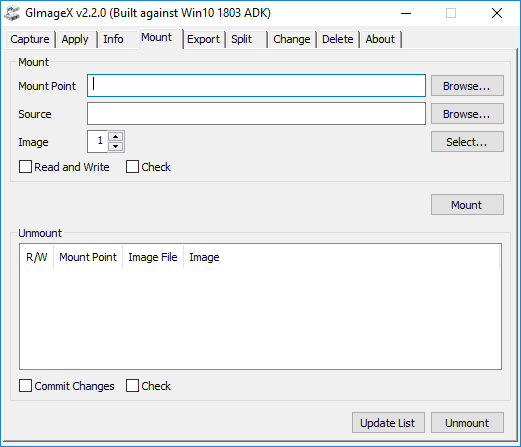This screenshot has height=447, width=521.
Task: Tick the Check box under Mount
Action: (x=132, y=167)
